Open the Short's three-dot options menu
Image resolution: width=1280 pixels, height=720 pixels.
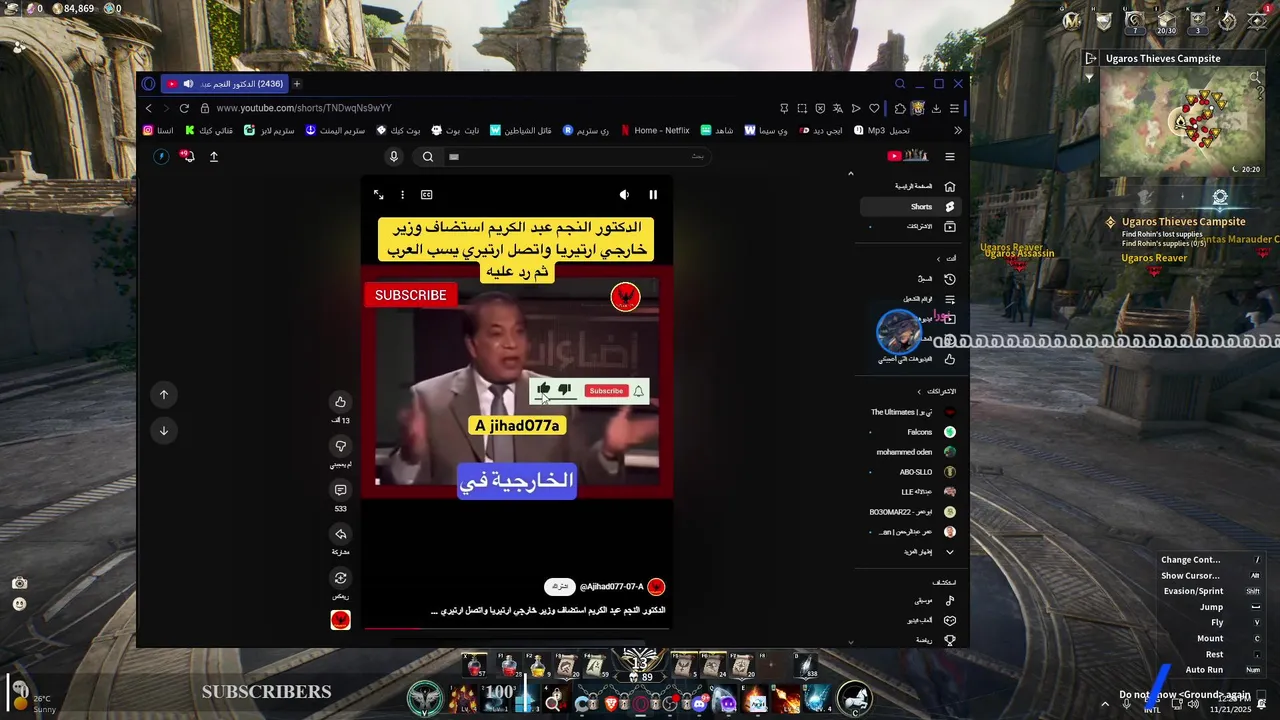402,195
